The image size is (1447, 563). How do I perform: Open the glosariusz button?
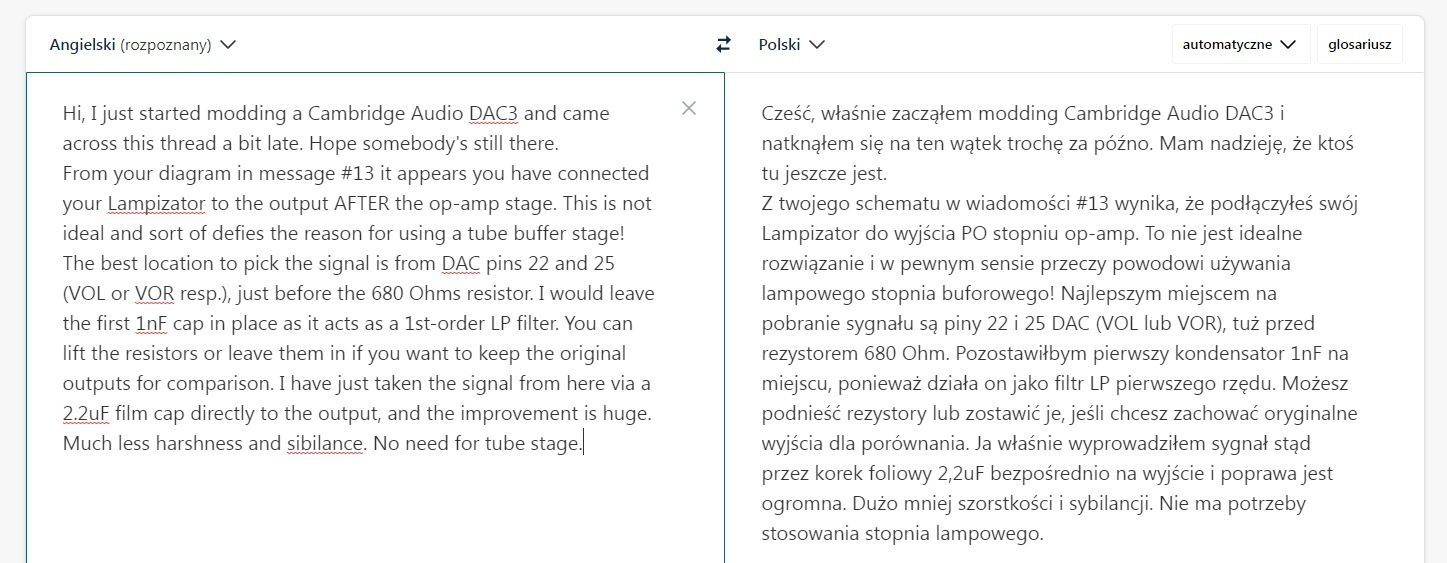1359,44
